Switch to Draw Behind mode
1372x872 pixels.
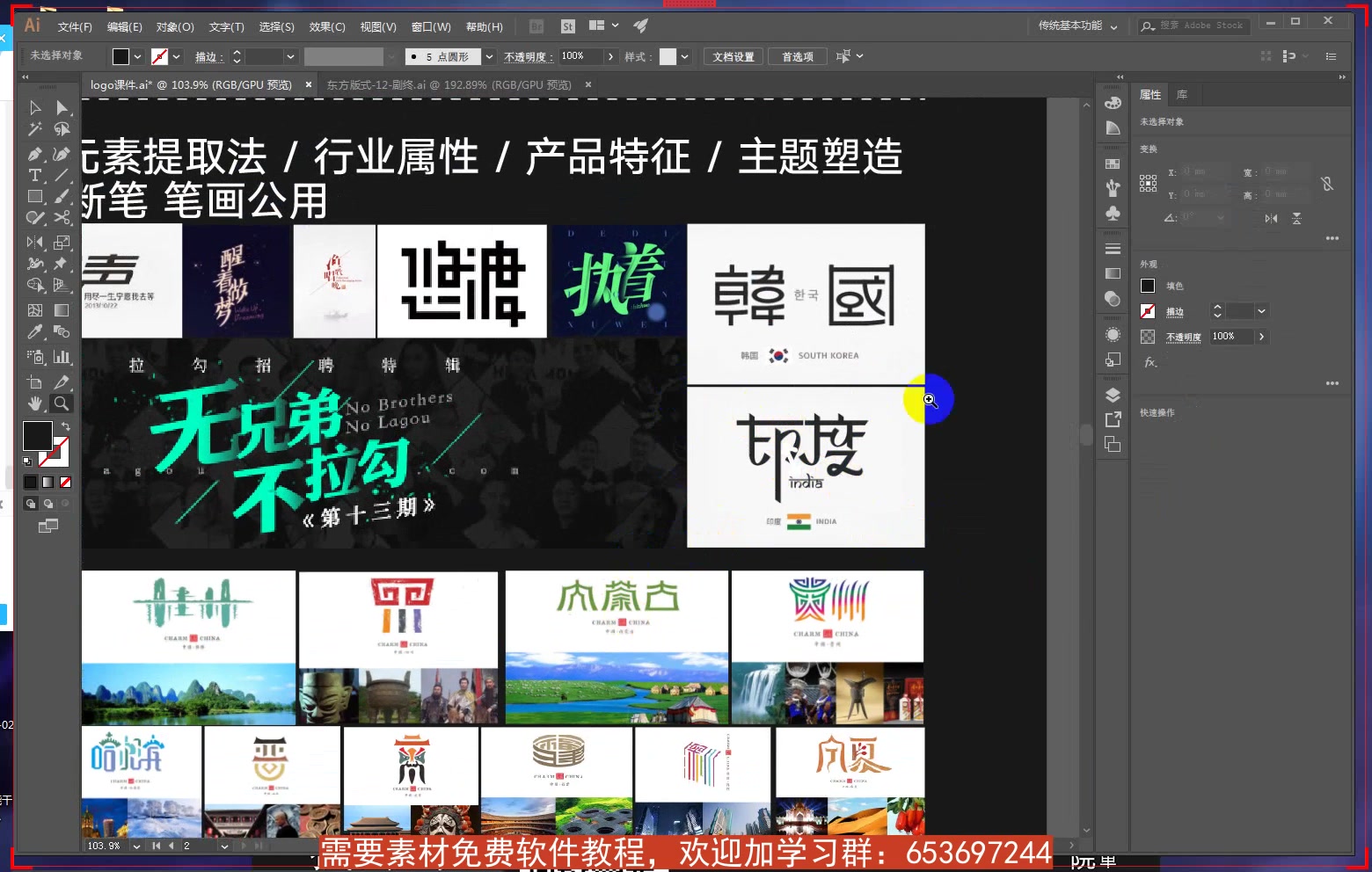pyautogui.click(x=48, y=504)
